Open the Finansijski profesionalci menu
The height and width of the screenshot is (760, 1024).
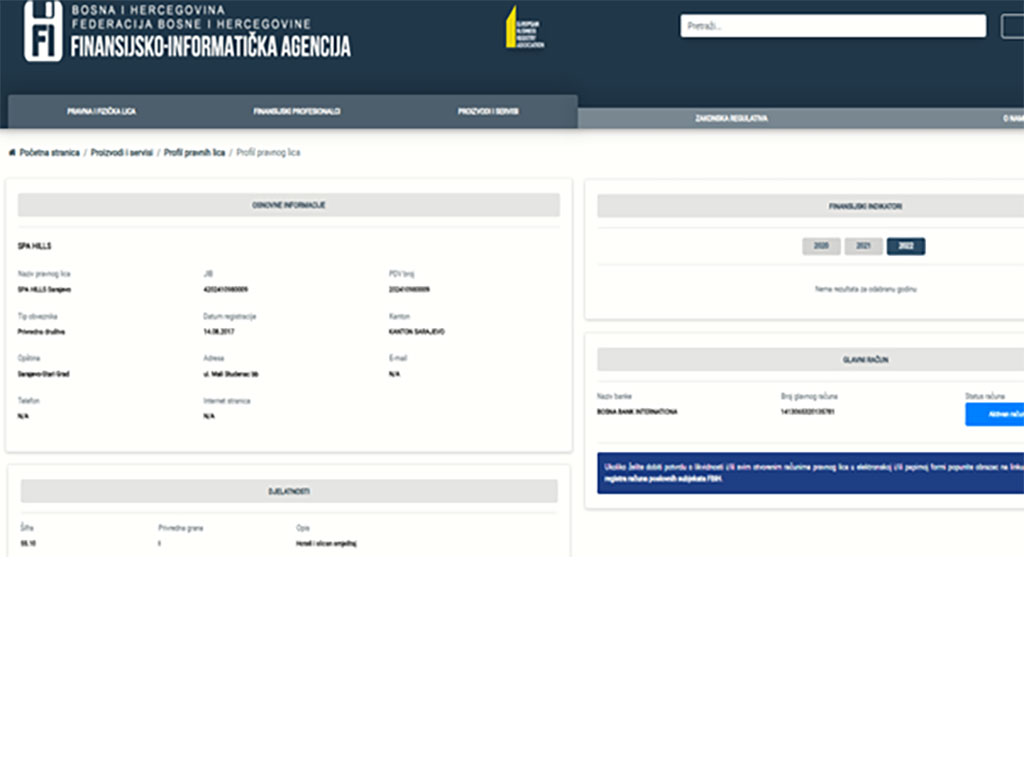pyautogui.click(x=297, y=112)
